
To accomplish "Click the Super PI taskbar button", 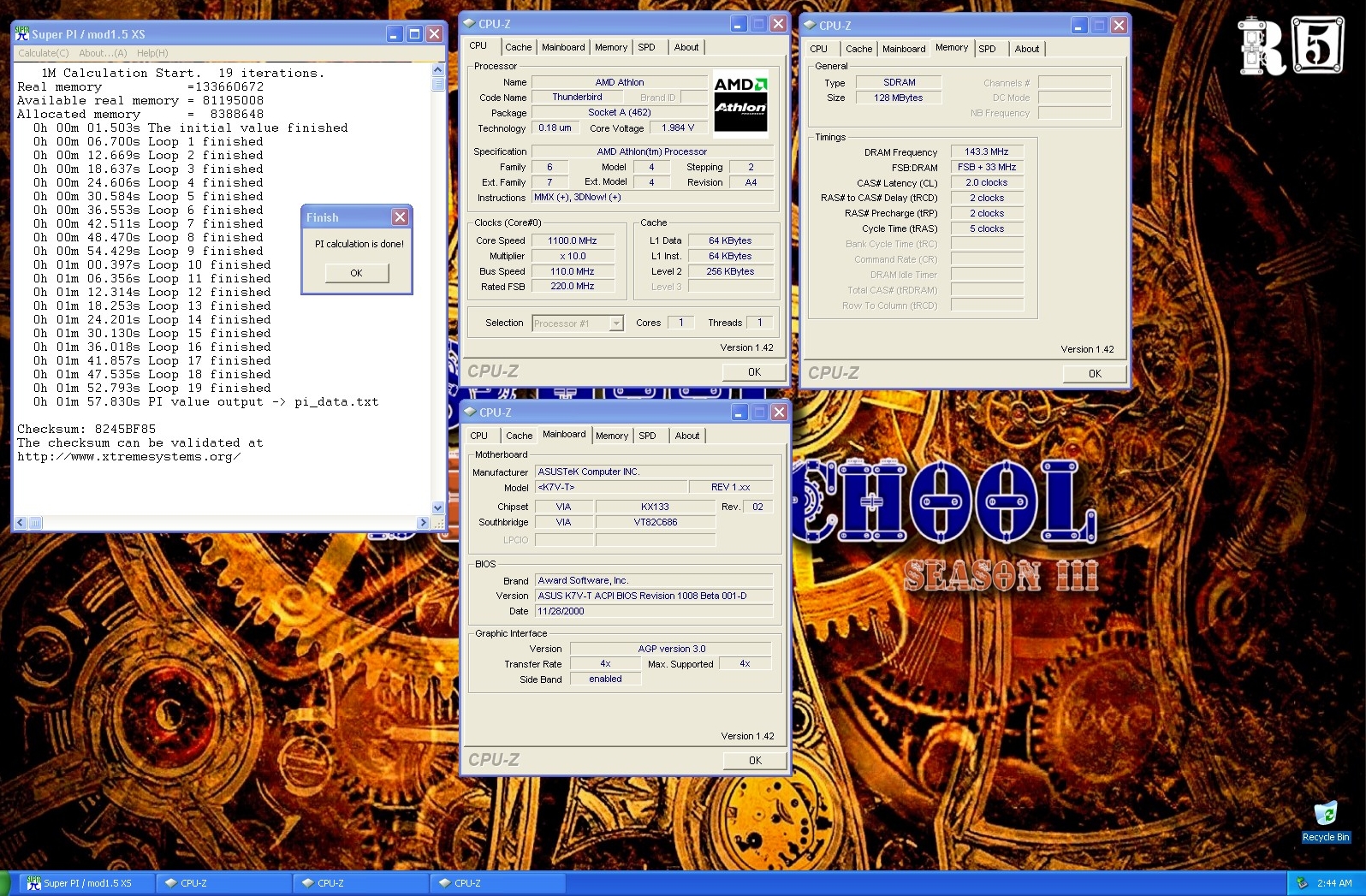I will [86, 883].
